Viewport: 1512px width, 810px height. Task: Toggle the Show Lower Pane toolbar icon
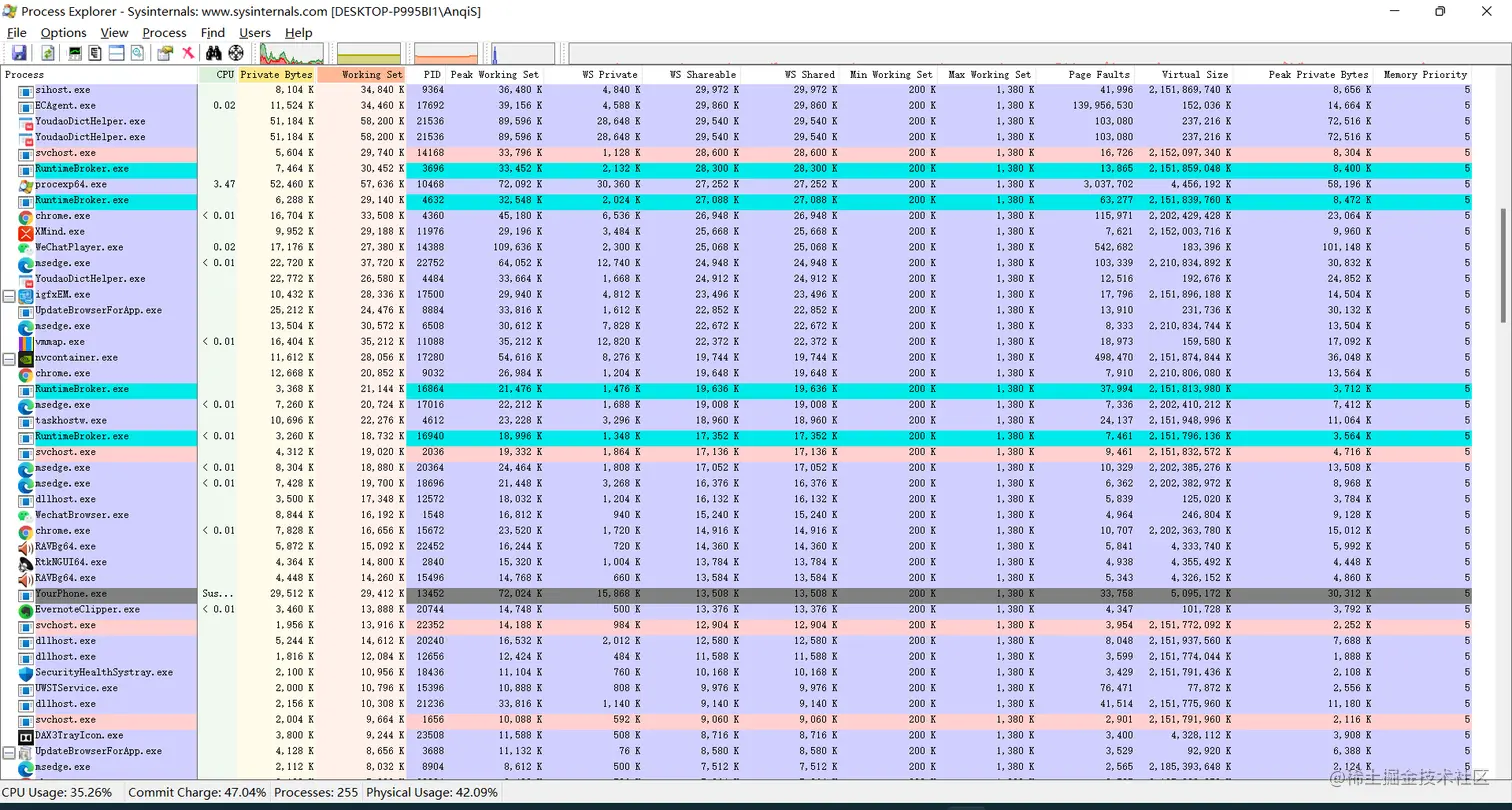[116, 53]
